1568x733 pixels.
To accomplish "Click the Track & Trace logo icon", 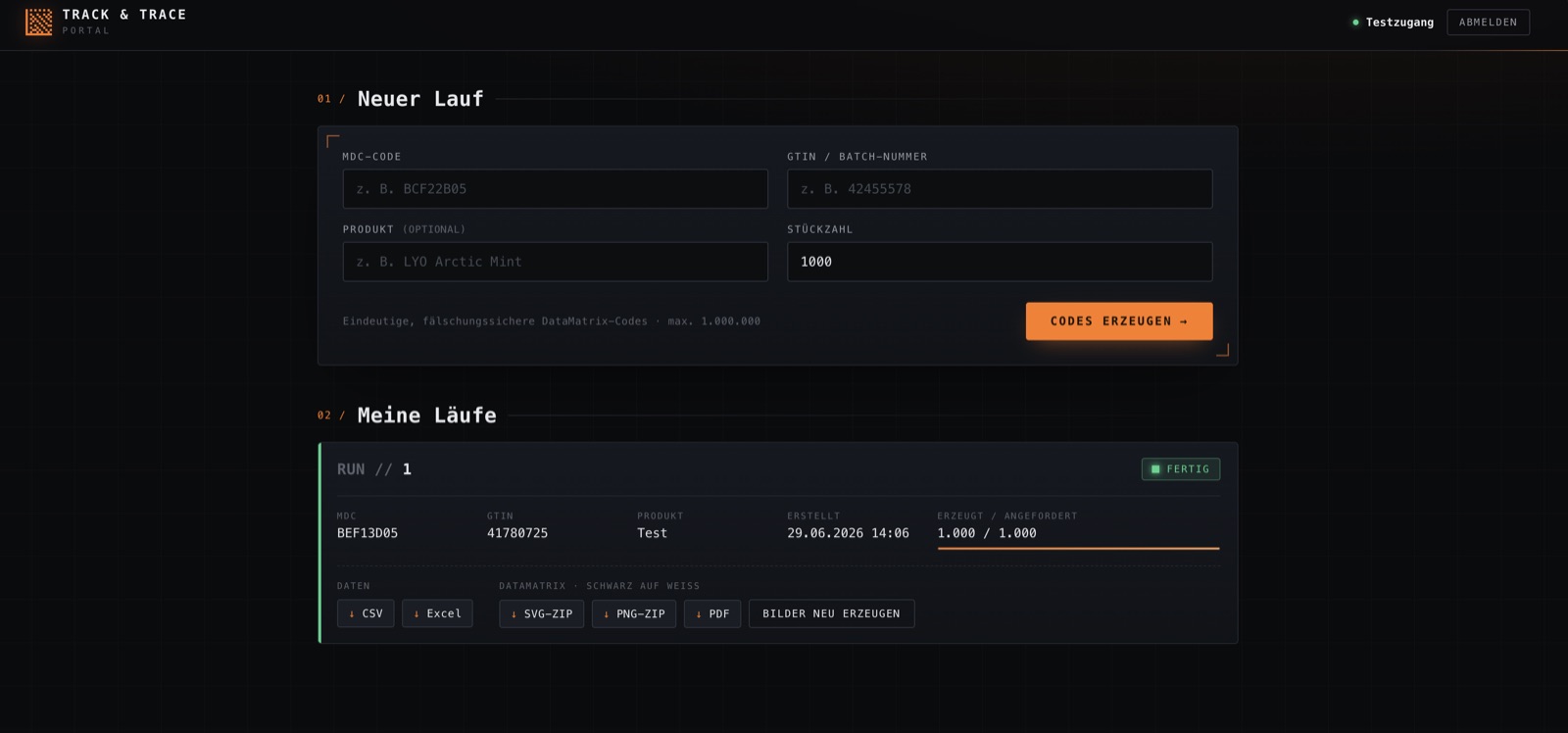I will pyautogui.click(x=39, y=22).
